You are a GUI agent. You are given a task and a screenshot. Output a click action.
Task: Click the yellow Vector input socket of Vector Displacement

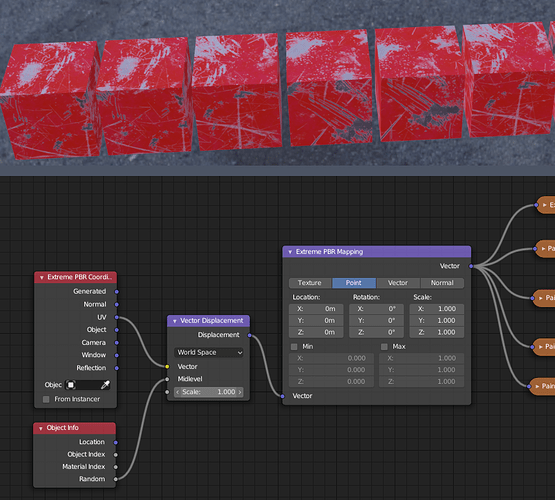tap(167, 367)
